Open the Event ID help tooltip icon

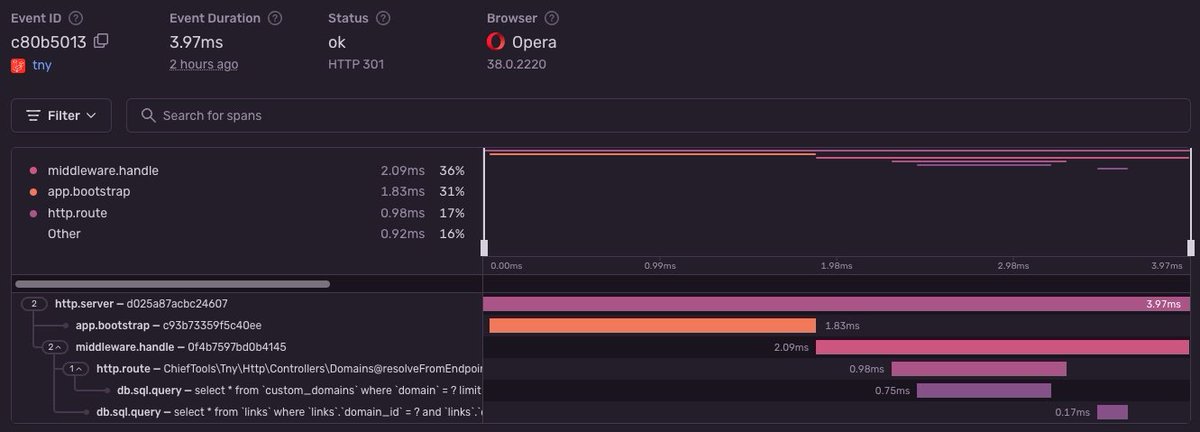click(x=76, y=18)
